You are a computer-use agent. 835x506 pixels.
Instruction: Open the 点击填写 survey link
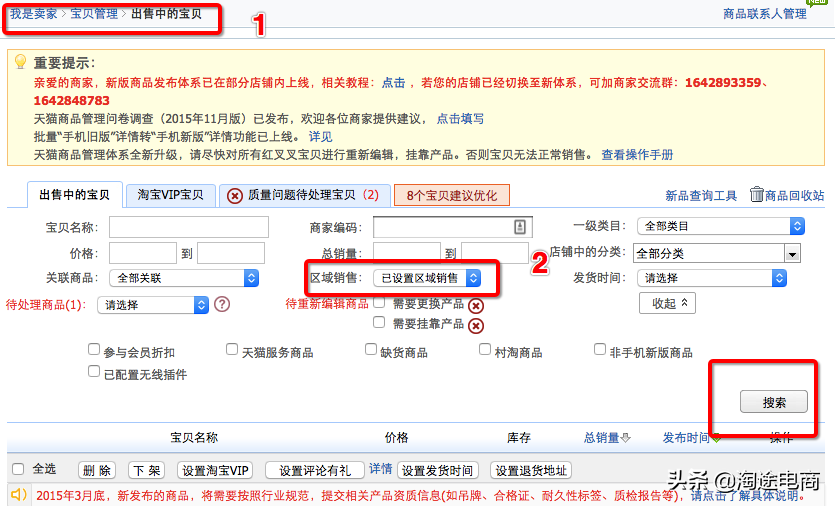[x=460, y=119]
